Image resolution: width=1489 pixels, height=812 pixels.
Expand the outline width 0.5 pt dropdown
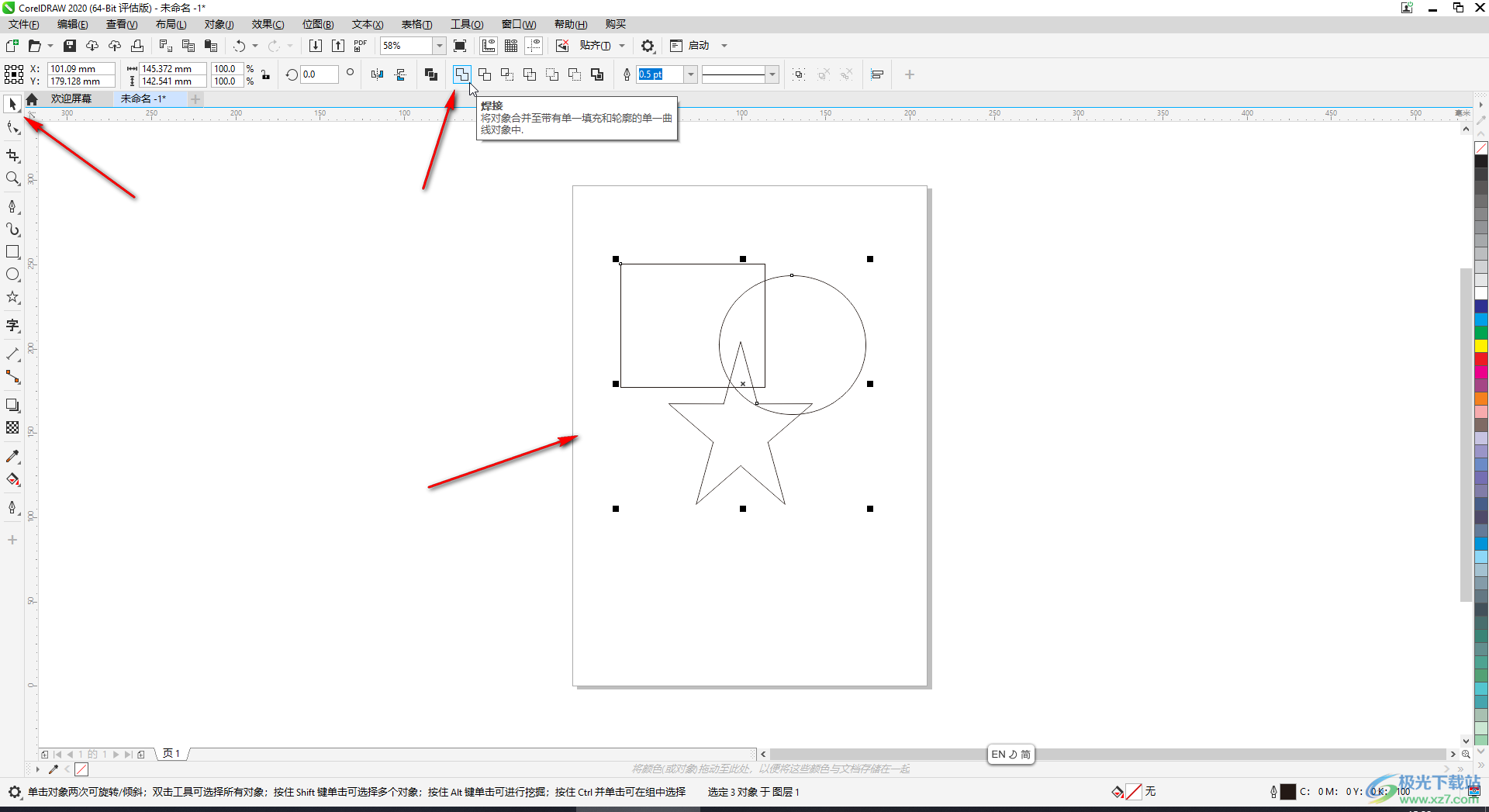click(690, 74)
